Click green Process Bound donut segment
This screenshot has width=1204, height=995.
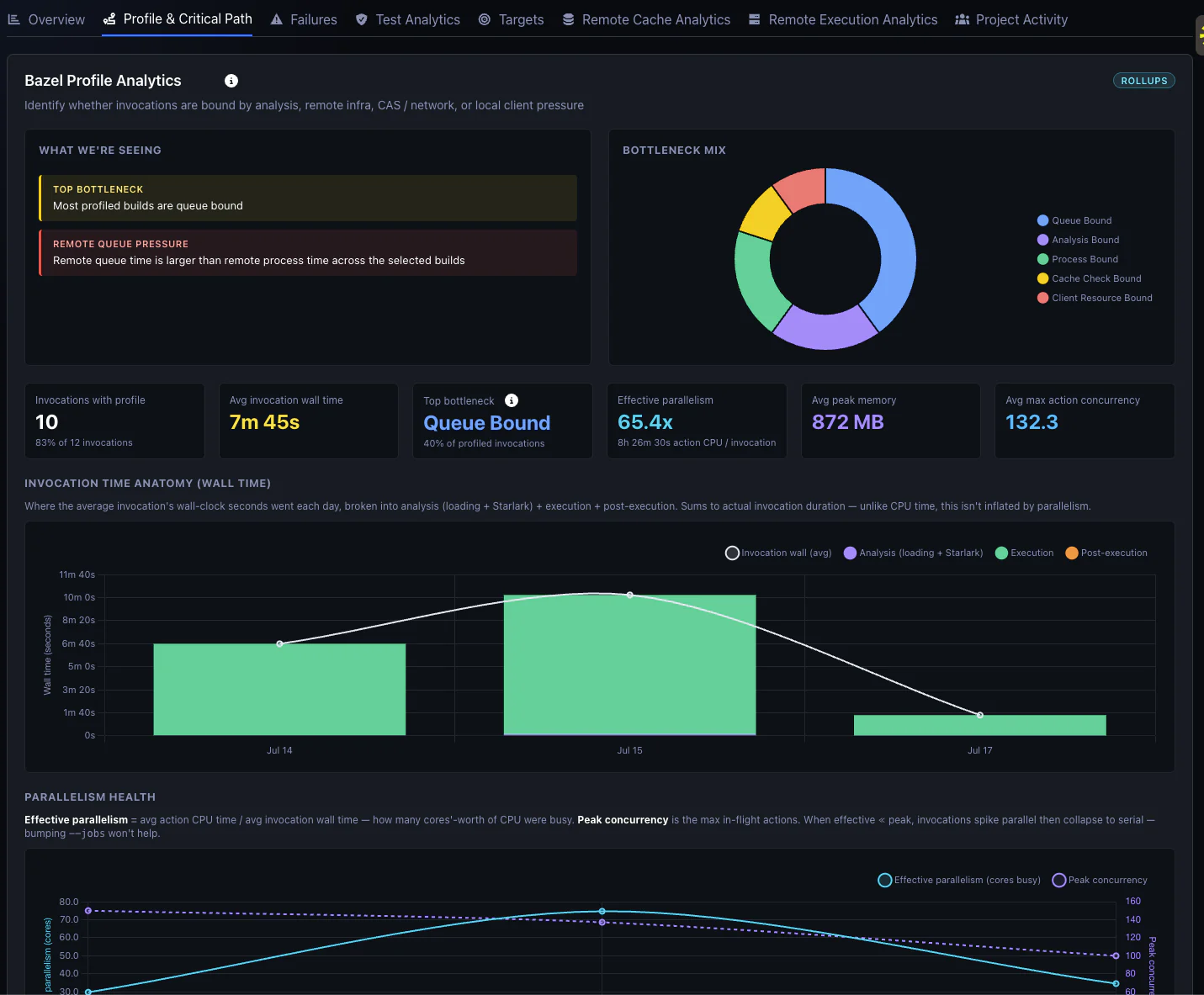755,283
